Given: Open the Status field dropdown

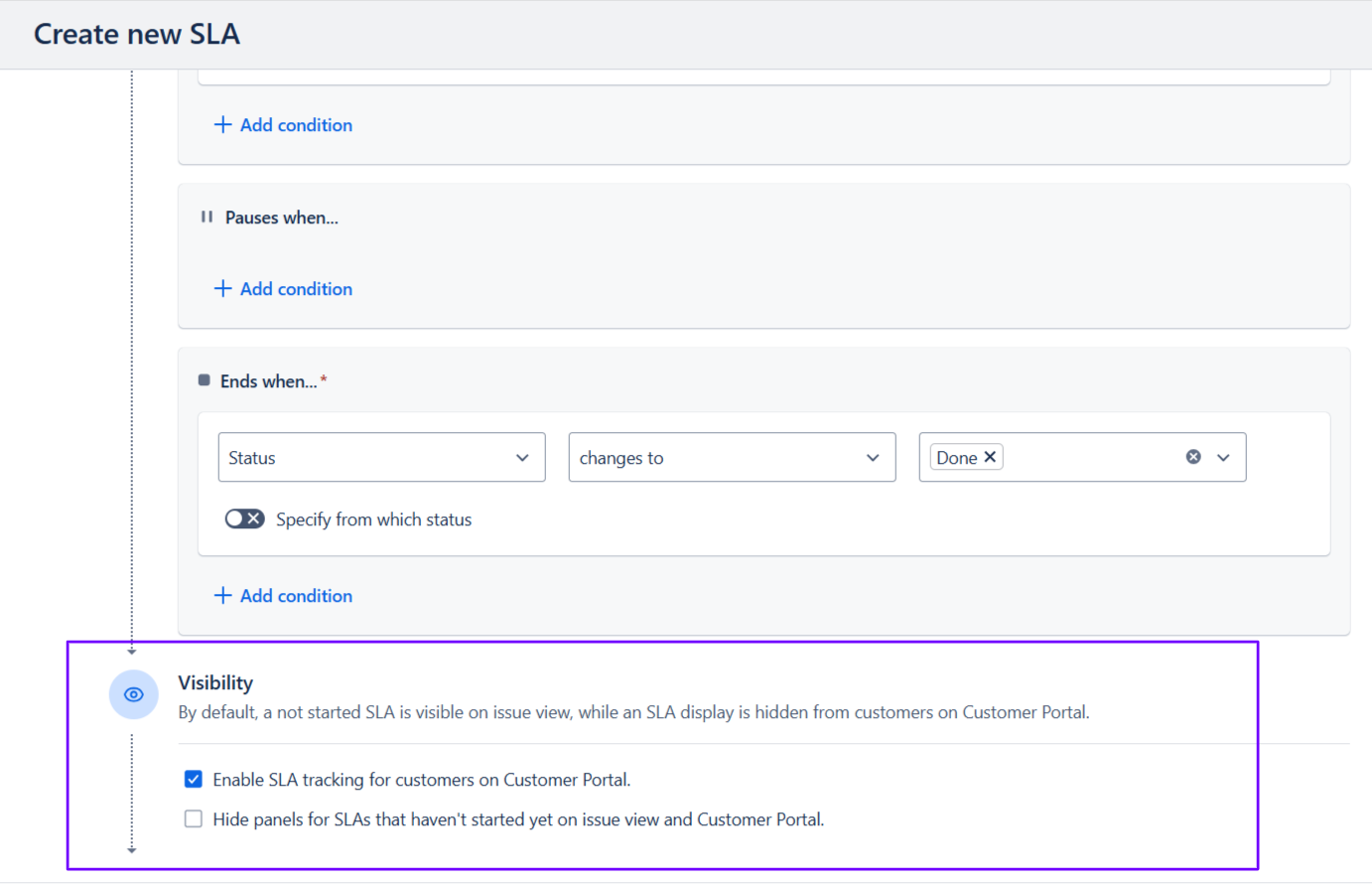Looking at the screenshot, I should 381,457.
